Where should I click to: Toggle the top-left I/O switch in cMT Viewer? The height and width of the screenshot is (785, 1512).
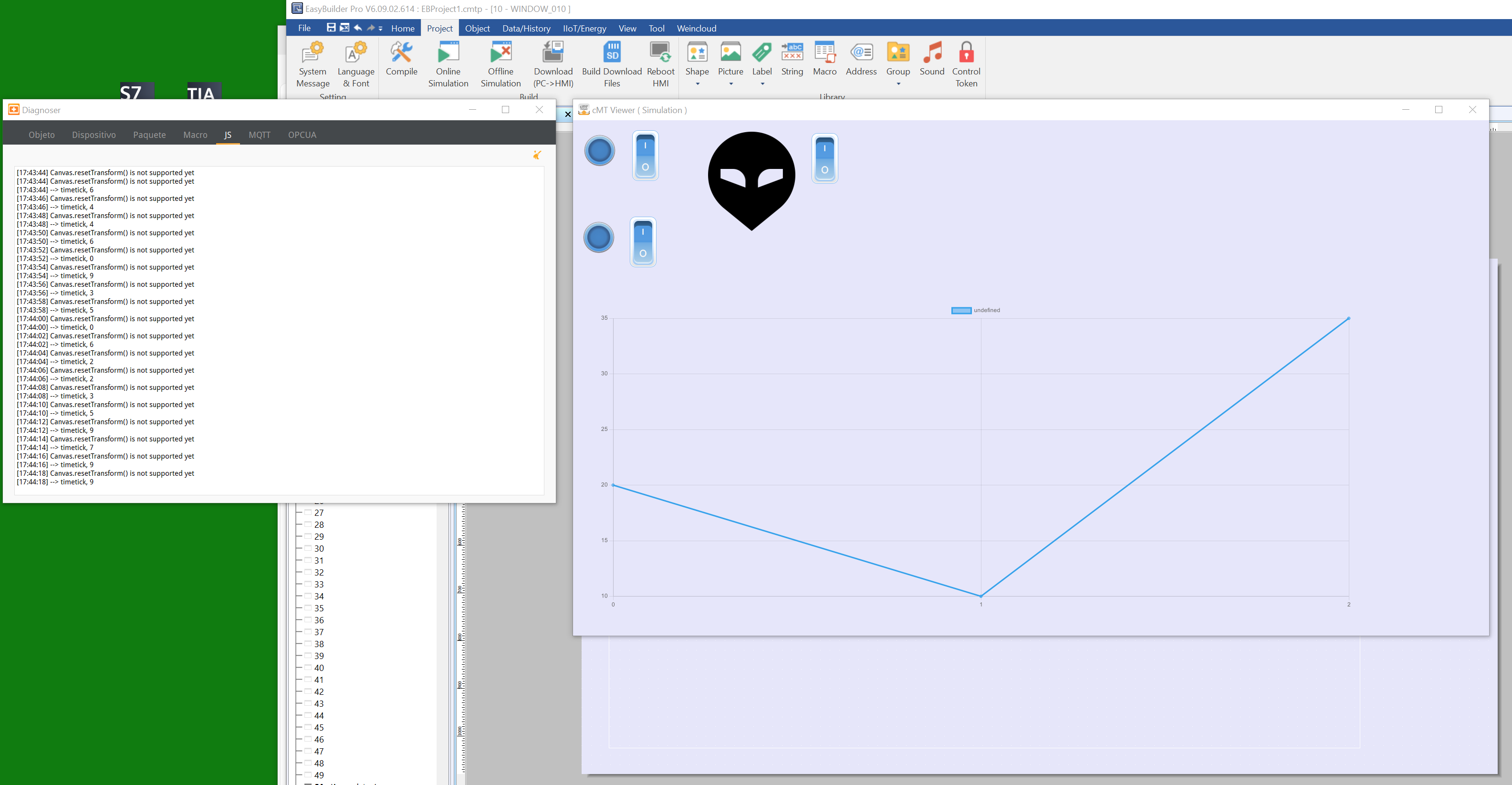click(x=645, y=156)
